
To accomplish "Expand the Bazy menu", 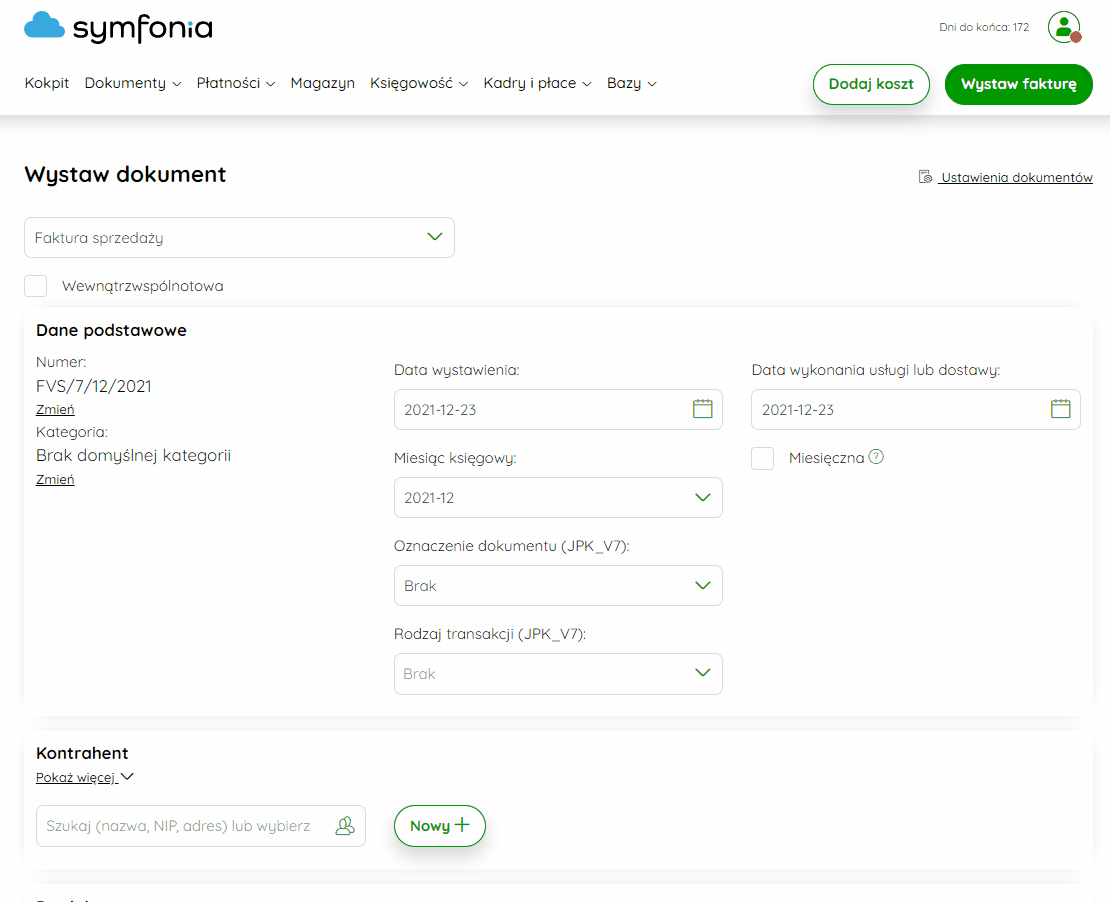I will click(x=631, y=84).
